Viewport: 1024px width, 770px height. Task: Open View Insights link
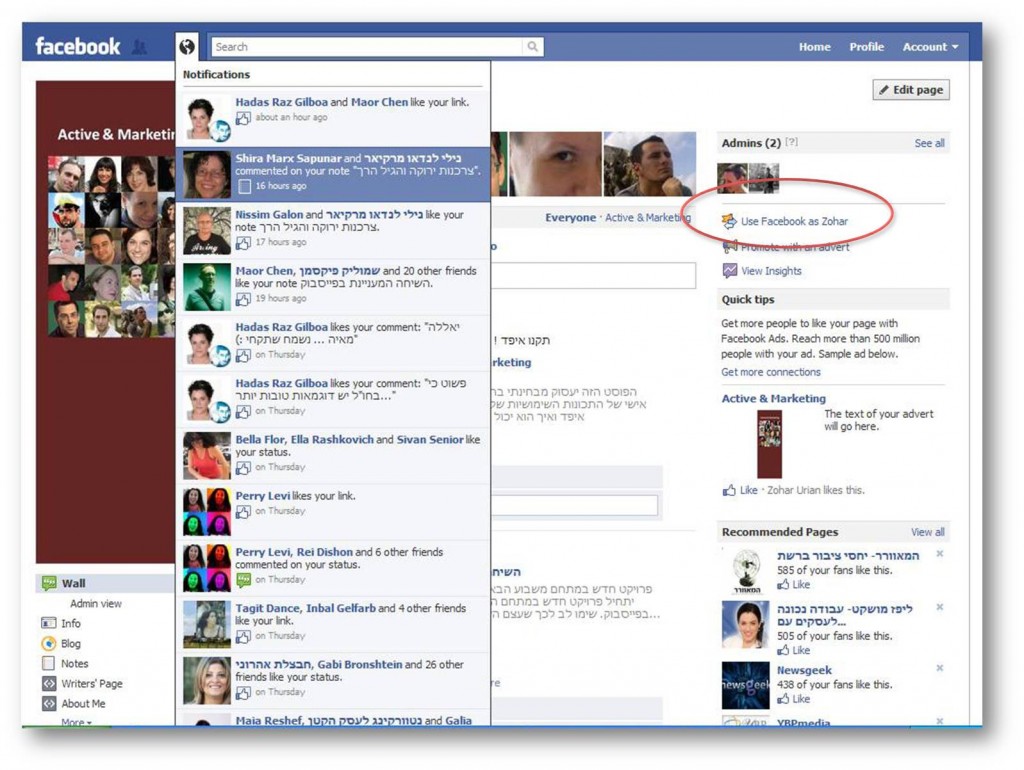pos(771,271)
